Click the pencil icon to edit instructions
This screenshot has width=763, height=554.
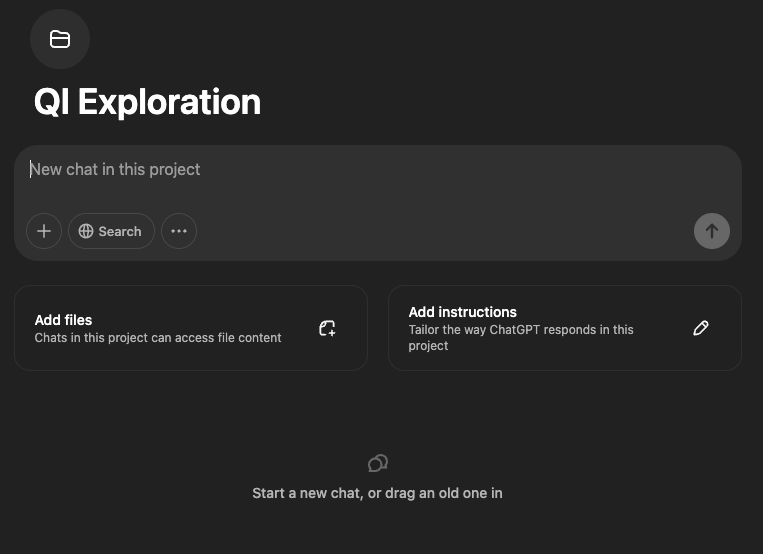(x=701, y=328)
